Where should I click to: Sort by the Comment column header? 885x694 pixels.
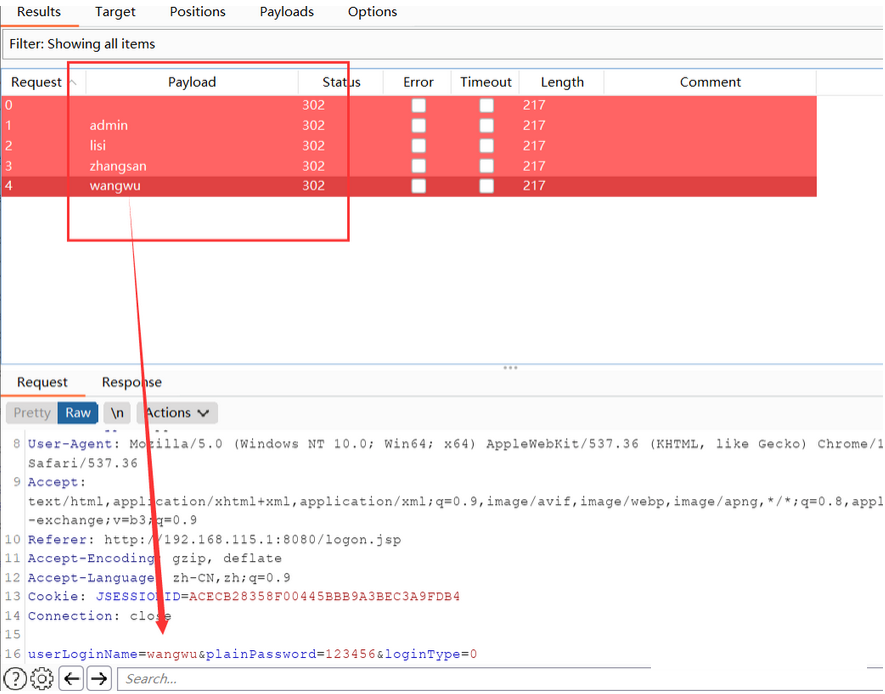pos(710,82)
